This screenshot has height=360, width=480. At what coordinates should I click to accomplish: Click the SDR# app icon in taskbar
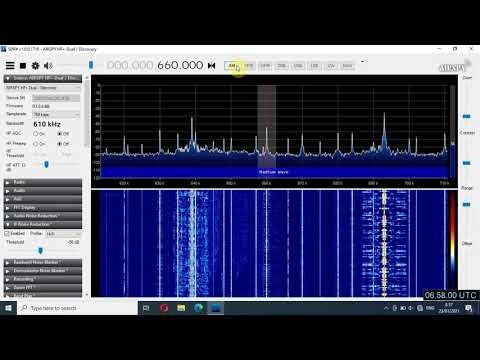point(216,308)
